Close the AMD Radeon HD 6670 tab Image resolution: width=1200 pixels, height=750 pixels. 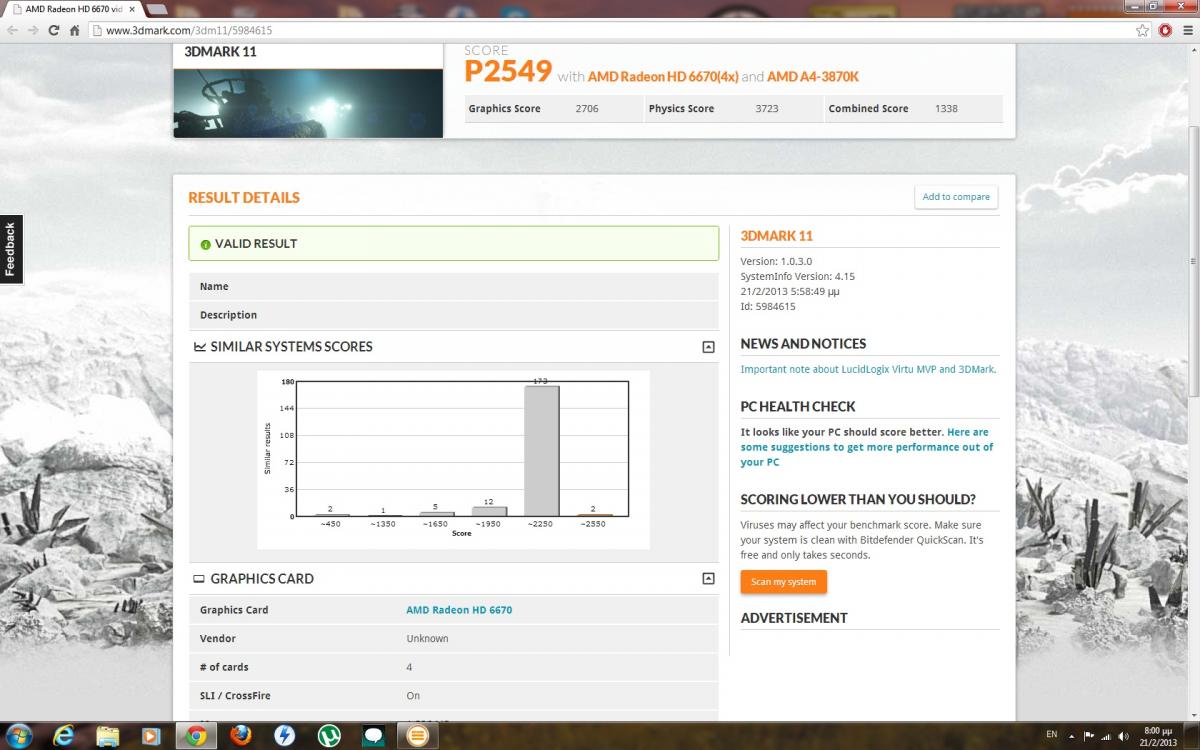(132, 9)
